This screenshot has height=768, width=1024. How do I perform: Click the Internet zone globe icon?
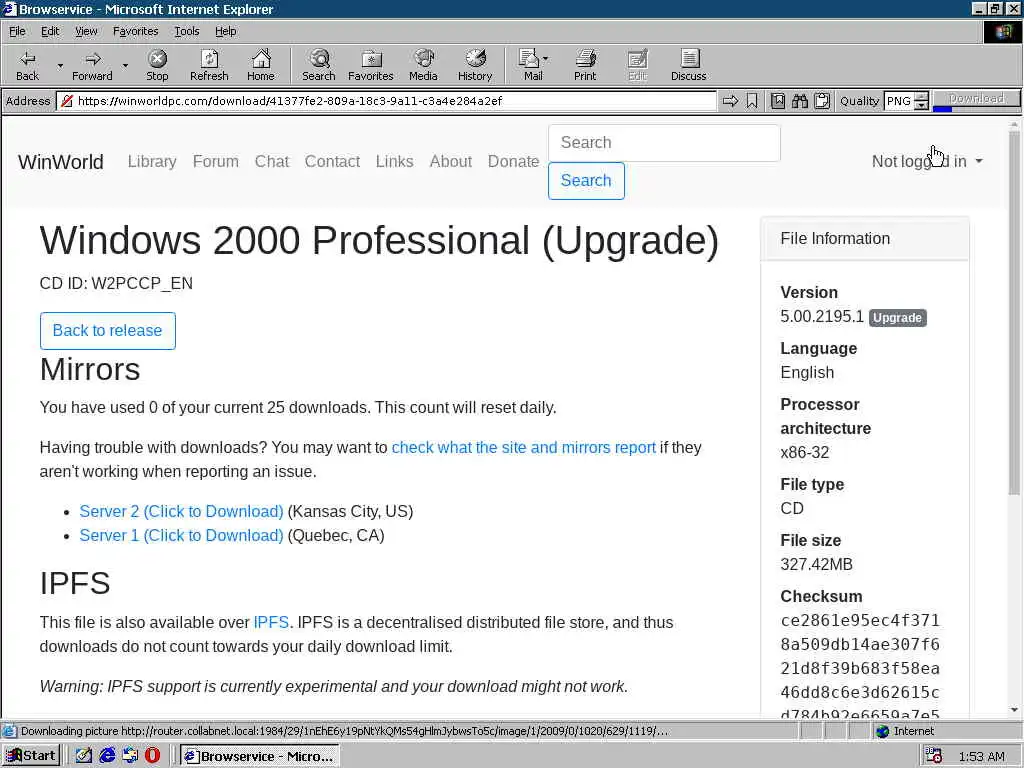click(883, 731)
